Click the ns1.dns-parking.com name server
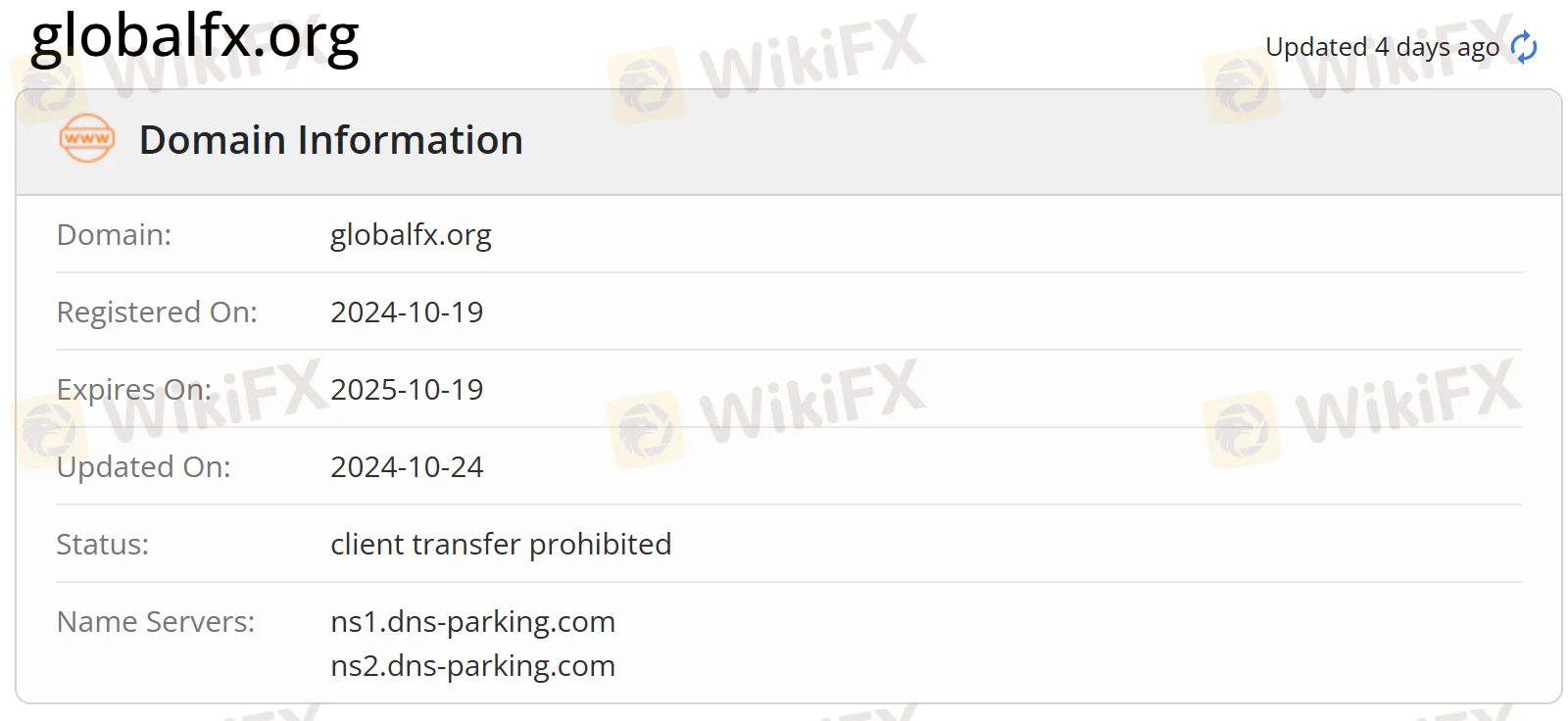The height and width of the screenshot is (721, 1568). [472, 622]
